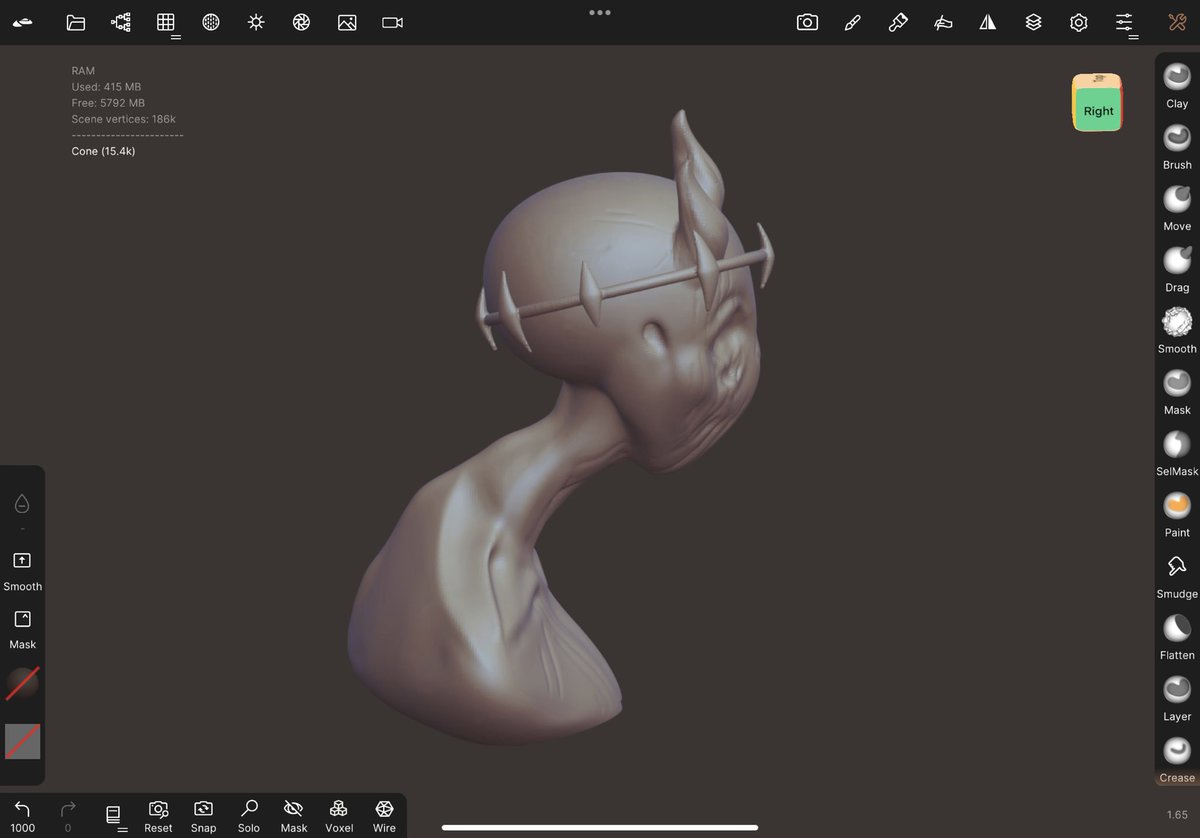Toggle Solo view of object

pyautogui.click(x=249, y=815)
